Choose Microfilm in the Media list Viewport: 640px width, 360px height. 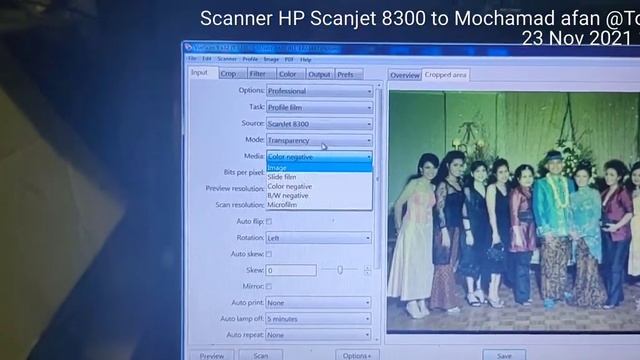(319, 204)
